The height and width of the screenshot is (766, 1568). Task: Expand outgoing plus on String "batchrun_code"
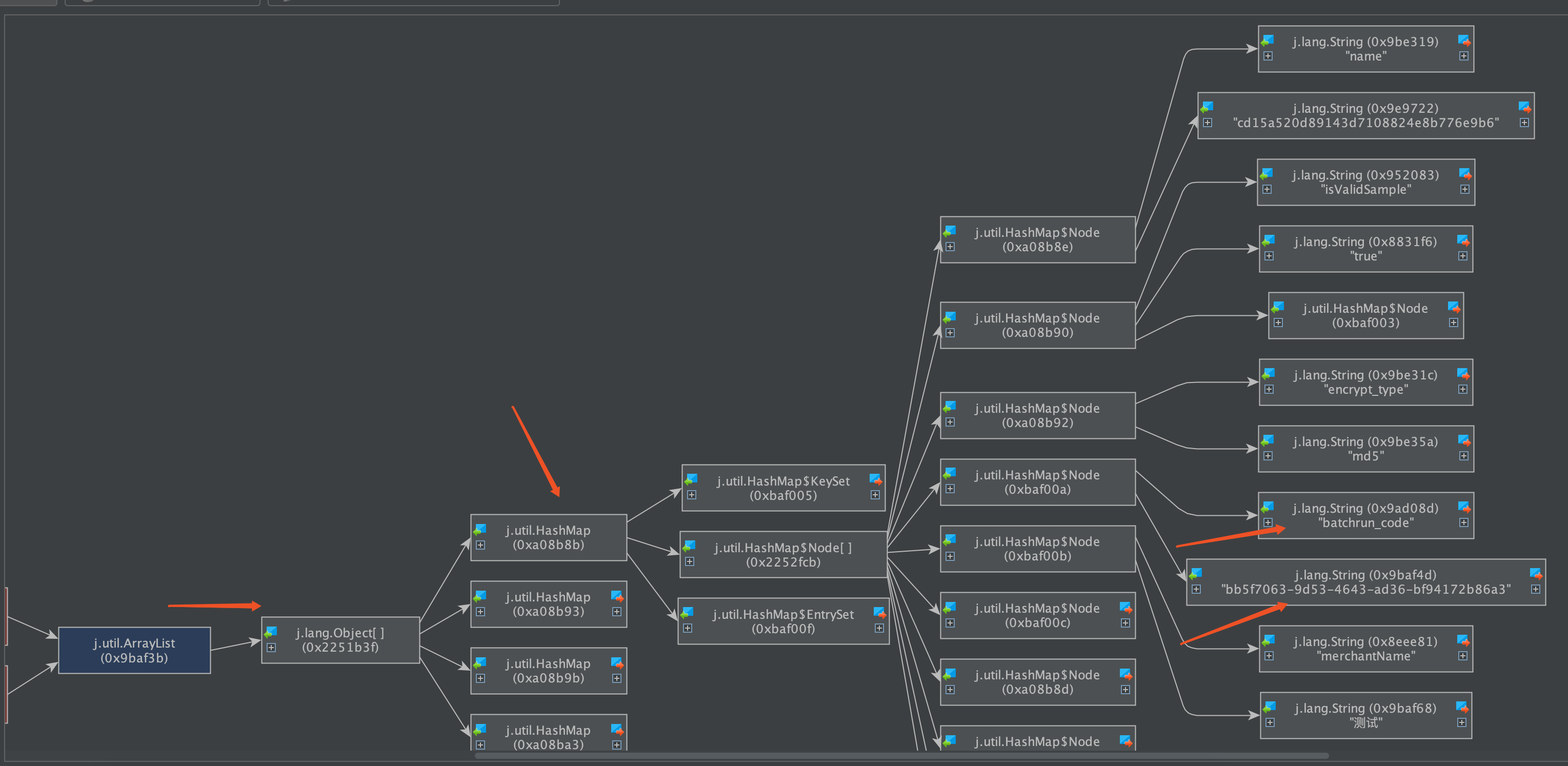(1464, 522)
